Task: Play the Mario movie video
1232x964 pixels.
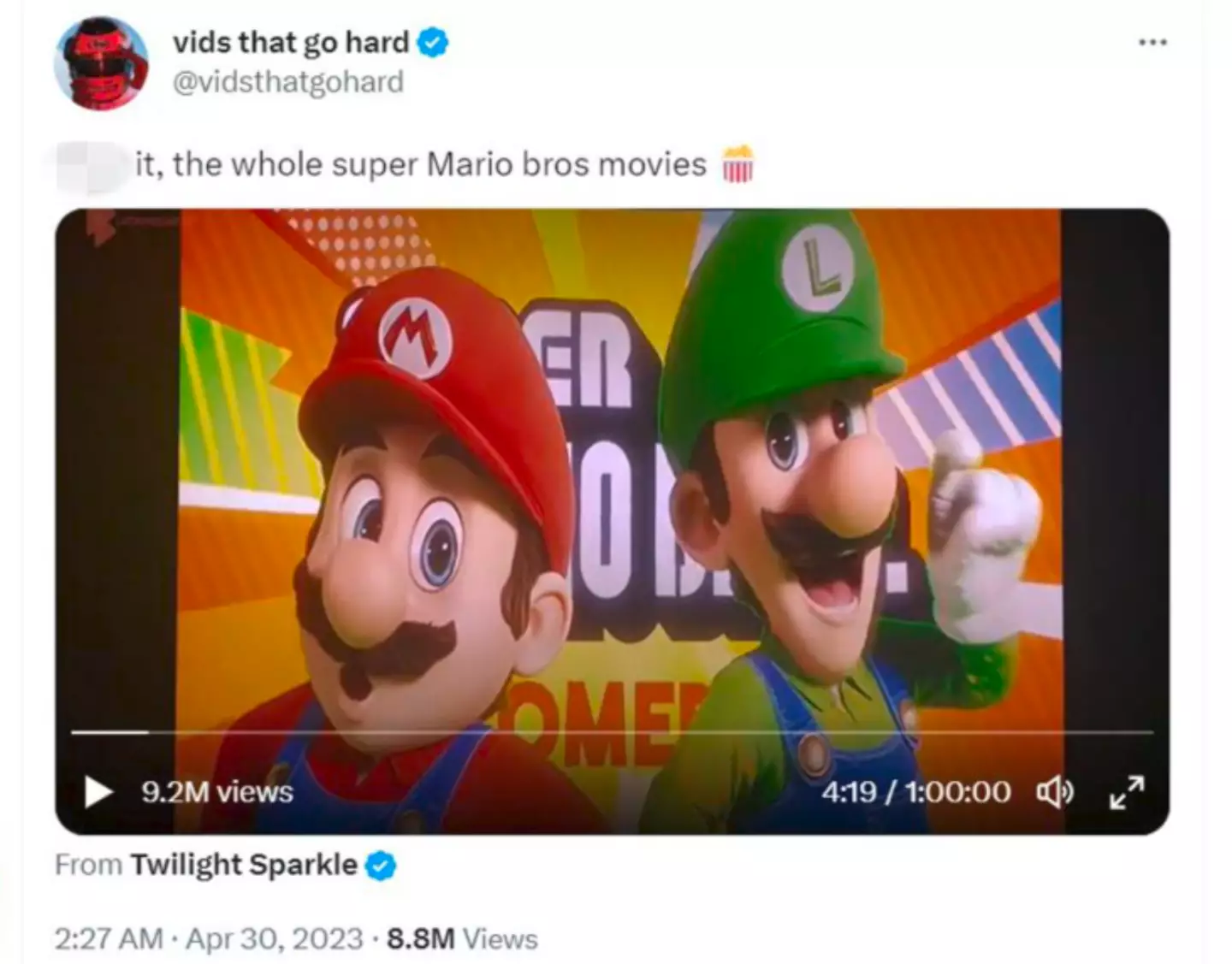Action: pos(98,791)
